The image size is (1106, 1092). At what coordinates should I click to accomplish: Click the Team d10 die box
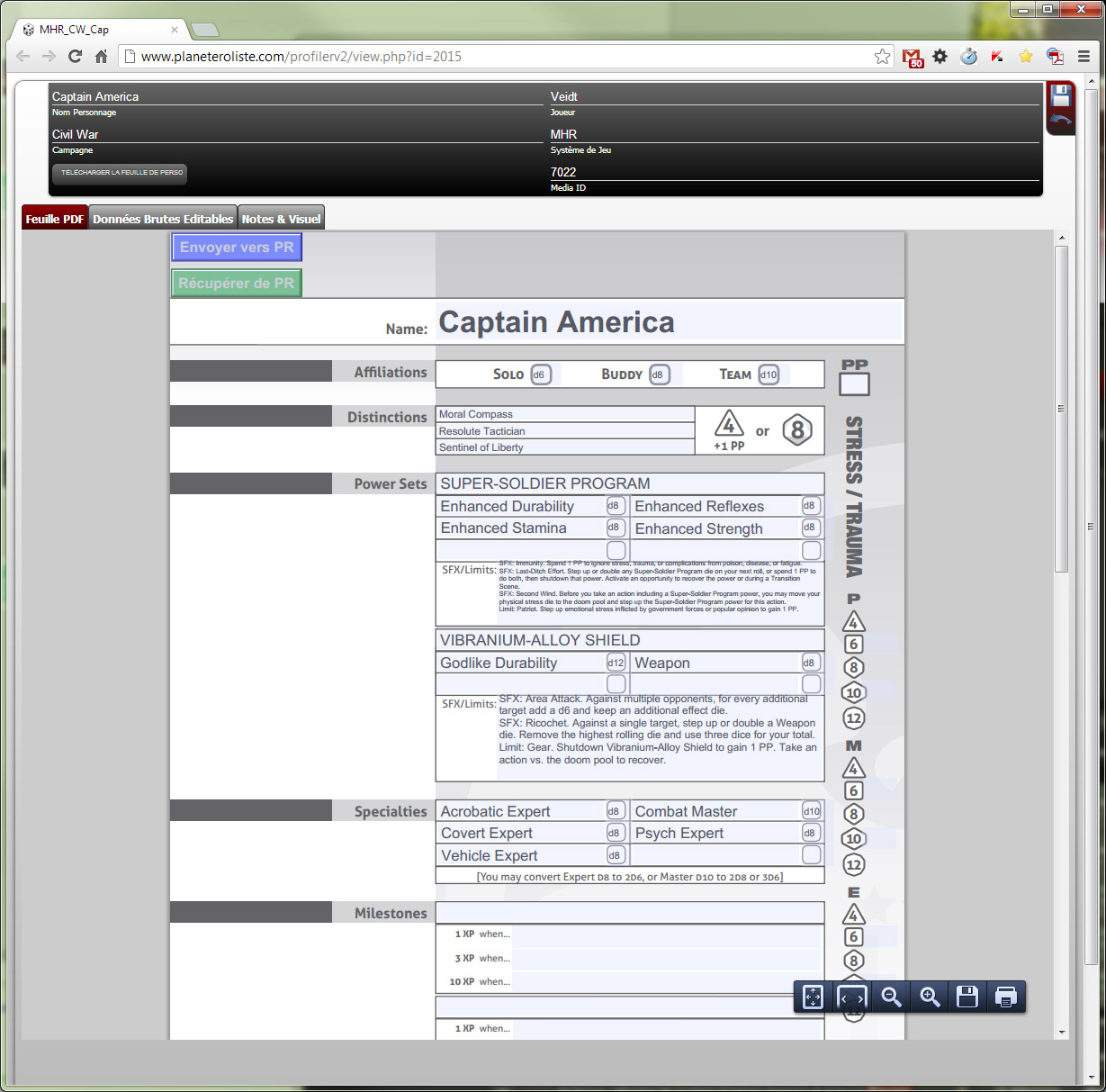point(769,375)
